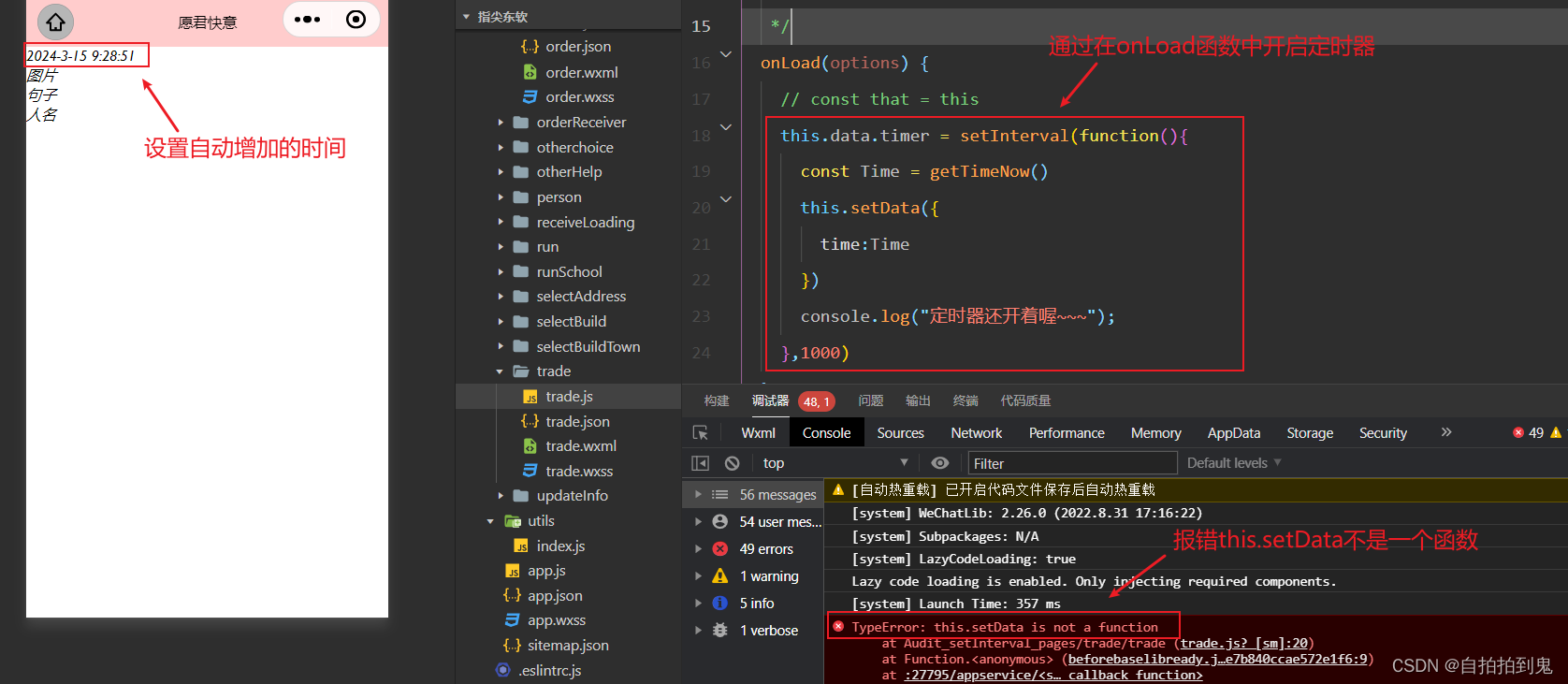Fold the setInterval block at line 18
The height and width of the screenshot is (684, 1568).
coord(726,127)
